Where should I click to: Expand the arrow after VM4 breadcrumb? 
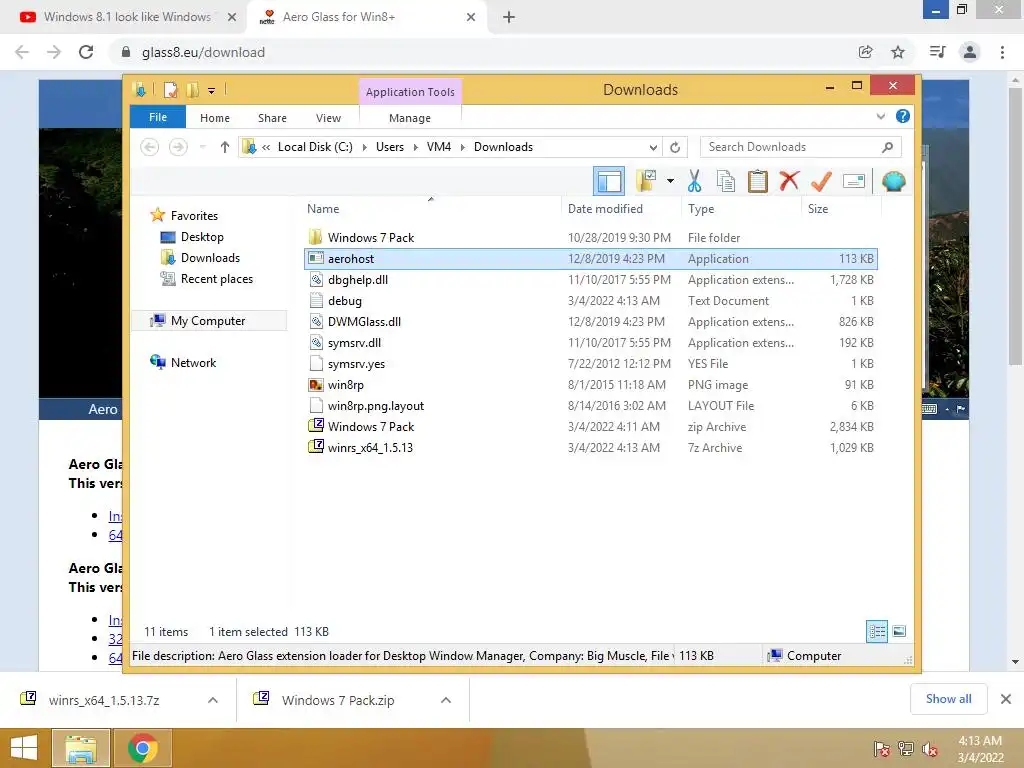tap(462, 148)
